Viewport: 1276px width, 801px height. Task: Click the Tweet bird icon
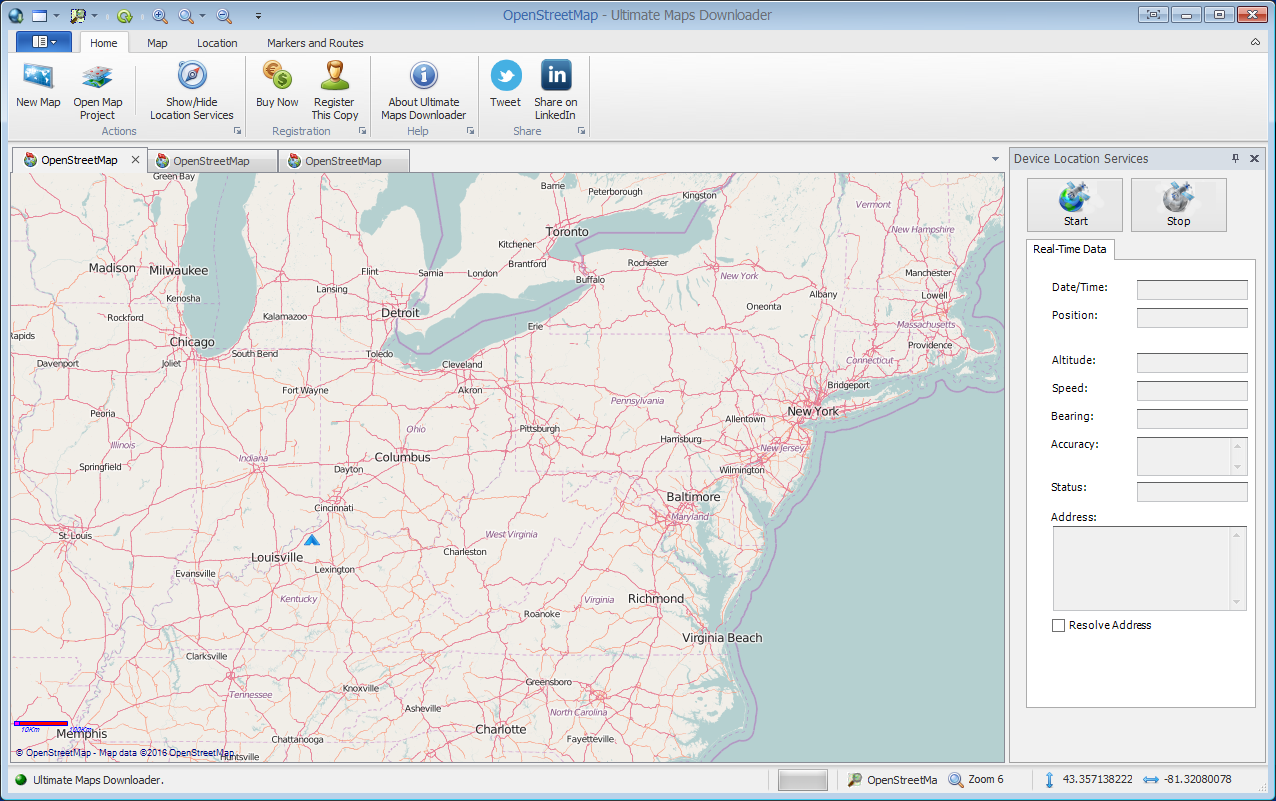click(x=506, y=76)
